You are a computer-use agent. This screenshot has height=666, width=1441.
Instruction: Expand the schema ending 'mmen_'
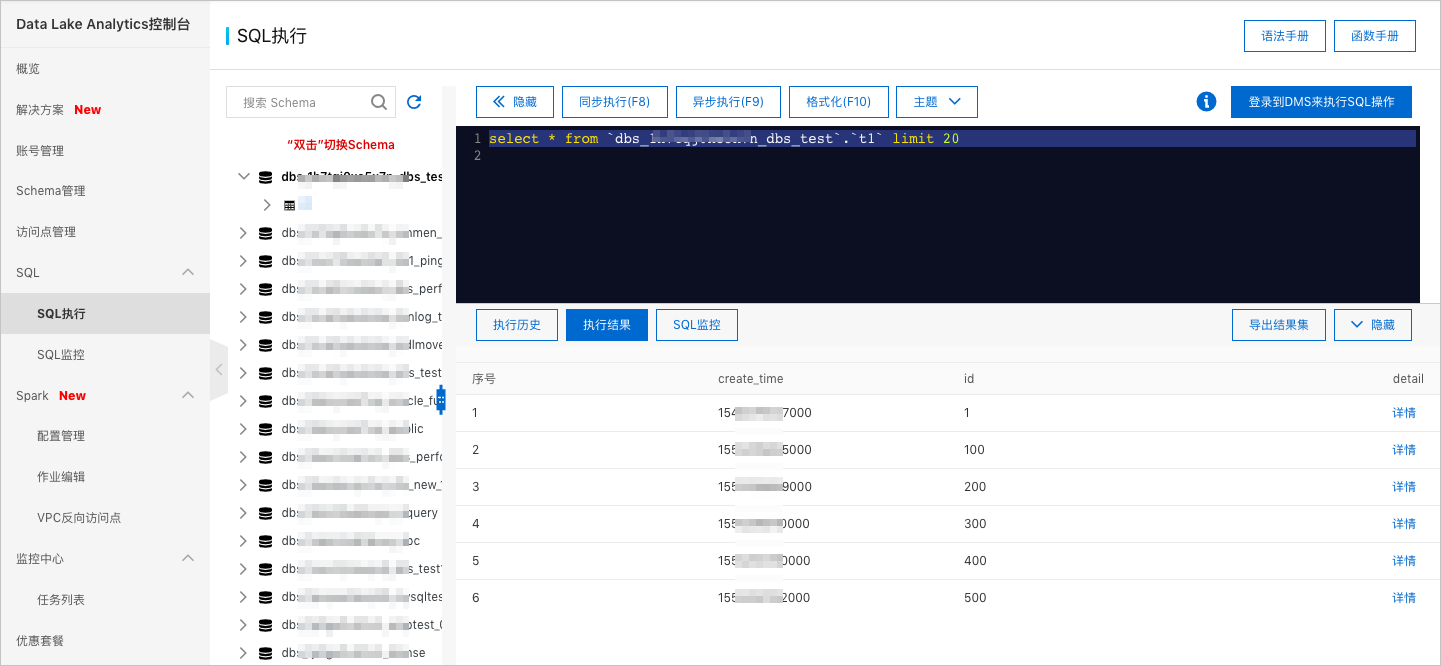pos(243,233)
